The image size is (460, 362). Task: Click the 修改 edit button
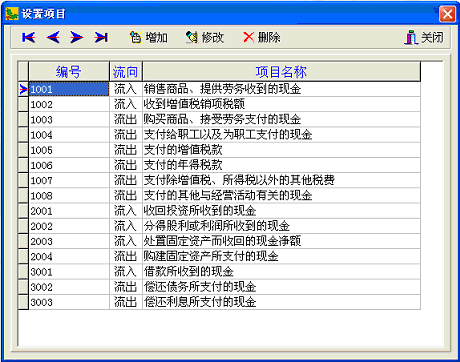pyautogui.click(x=205, y=37)
